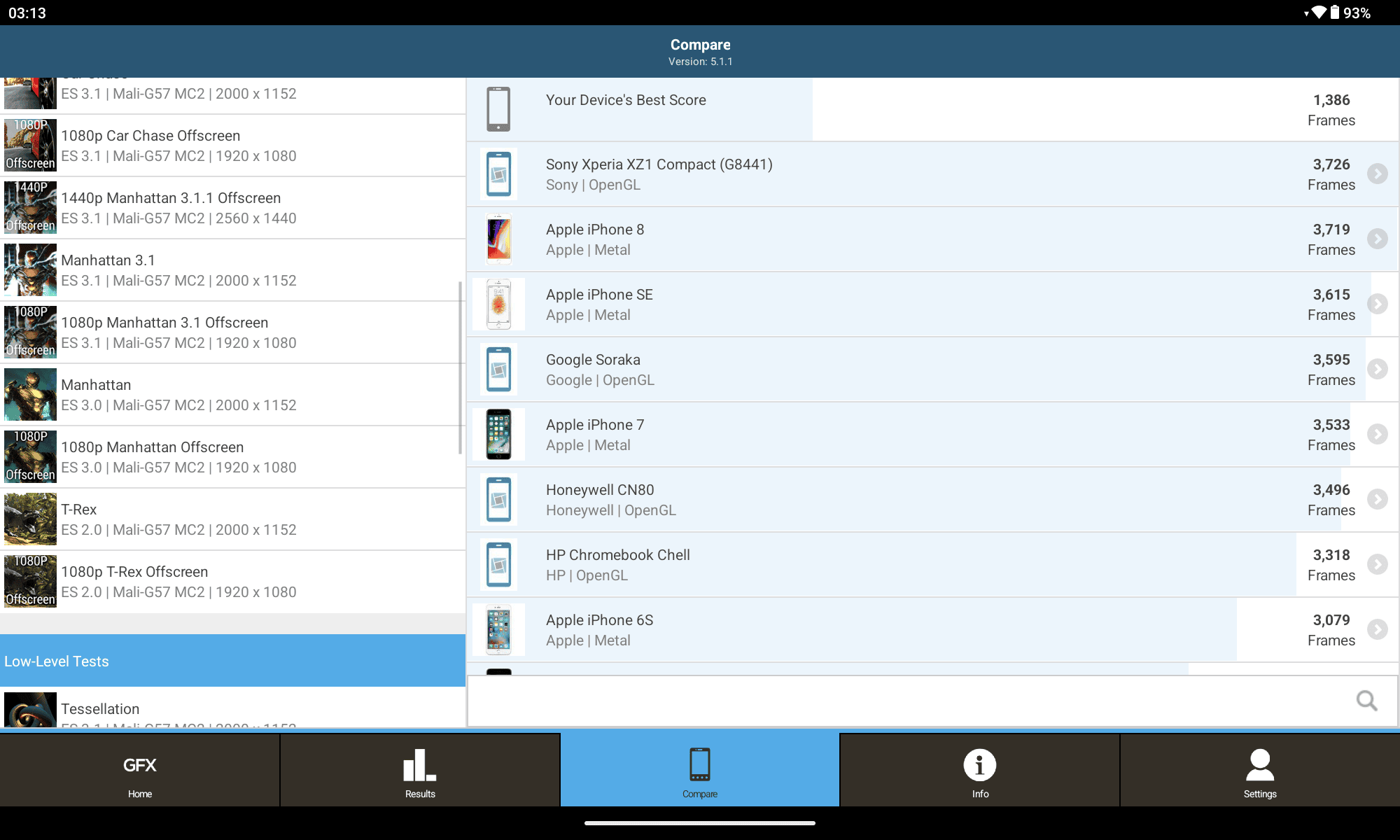This screenshot has height=840, width=1400.
Task: Click the HP Chromebook Chell device icon
Action: (x=498, y=564)
